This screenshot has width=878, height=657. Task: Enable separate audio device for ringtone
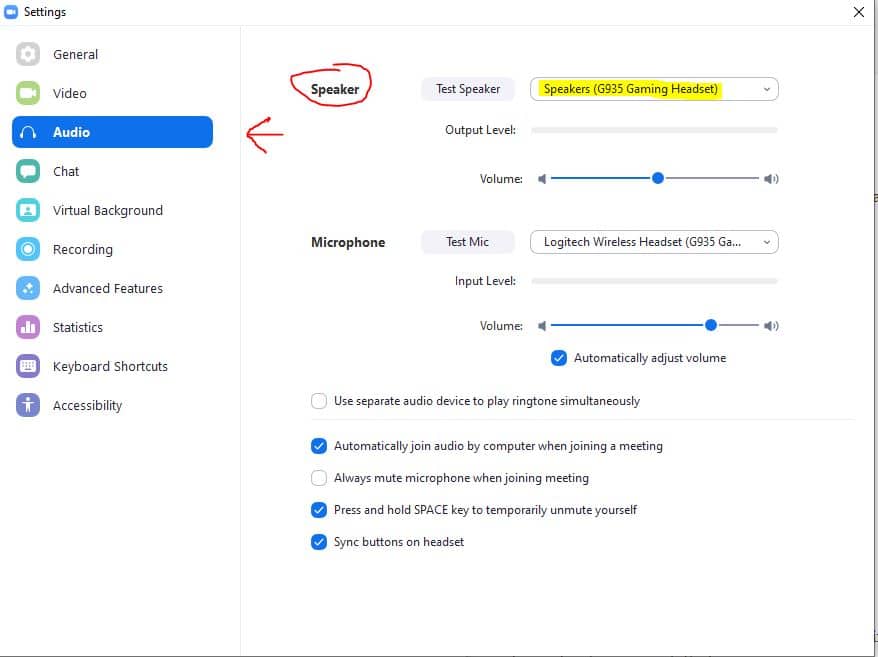pyautogui.click(x=319, y=401)
